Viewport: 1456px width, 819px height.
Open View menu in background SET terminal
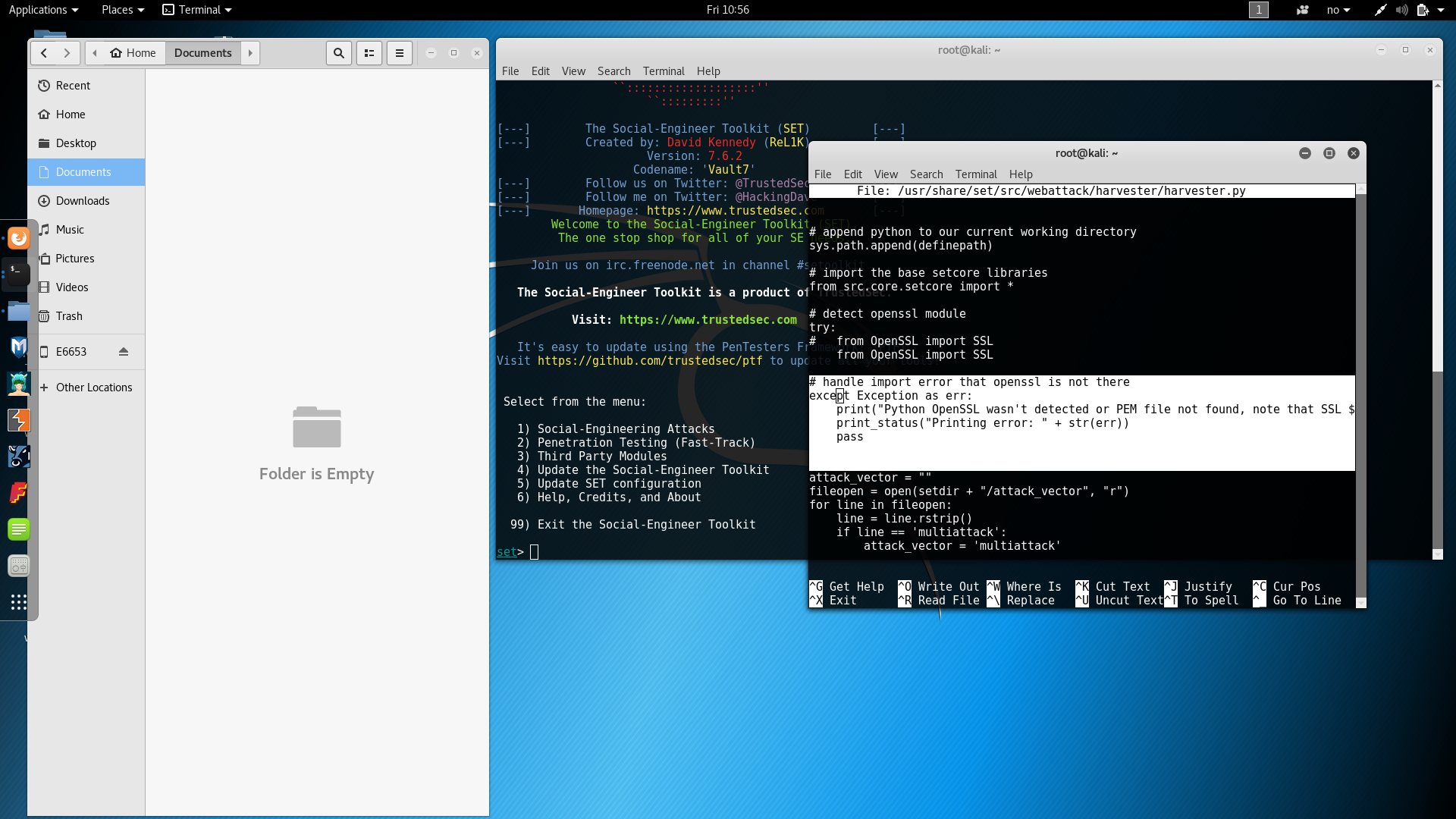(573, 71)
